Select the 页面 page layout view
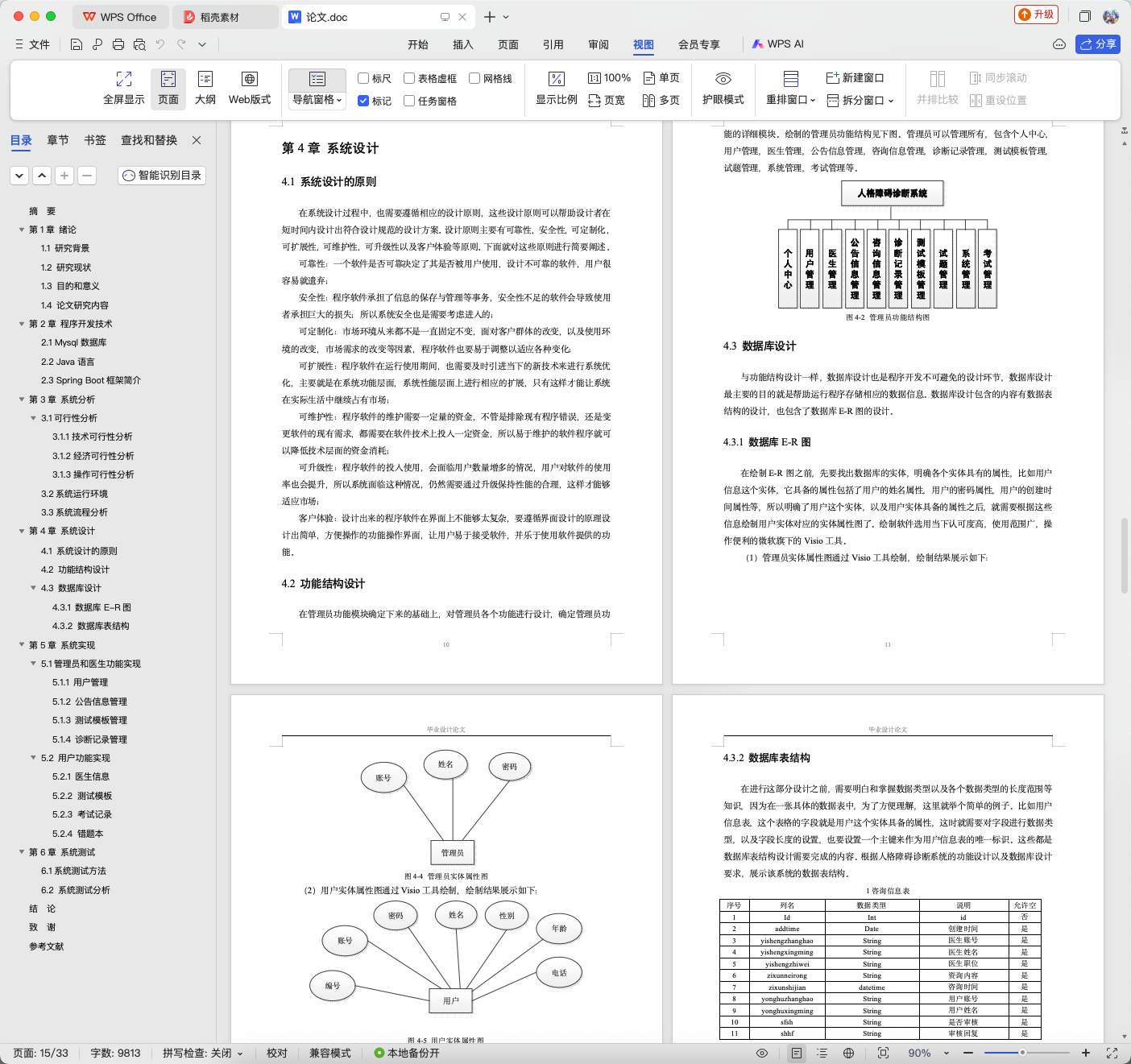The image size is (1131, 1064). click(x=168, y=88)
